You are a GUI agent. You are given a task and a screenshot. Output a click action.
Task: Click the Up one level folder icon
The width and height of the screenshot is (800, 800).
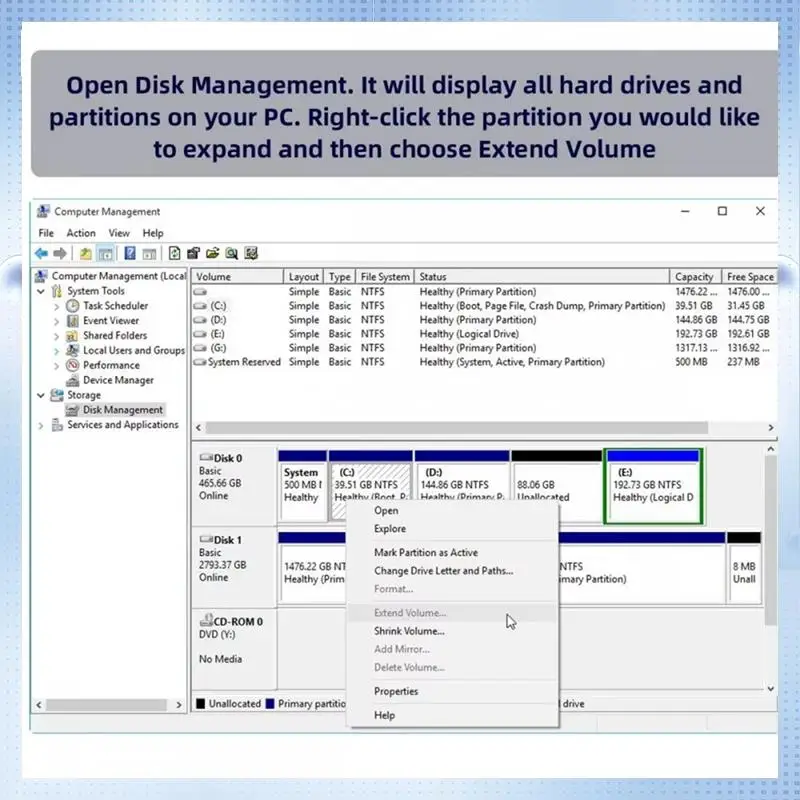(x=86, y=253)
